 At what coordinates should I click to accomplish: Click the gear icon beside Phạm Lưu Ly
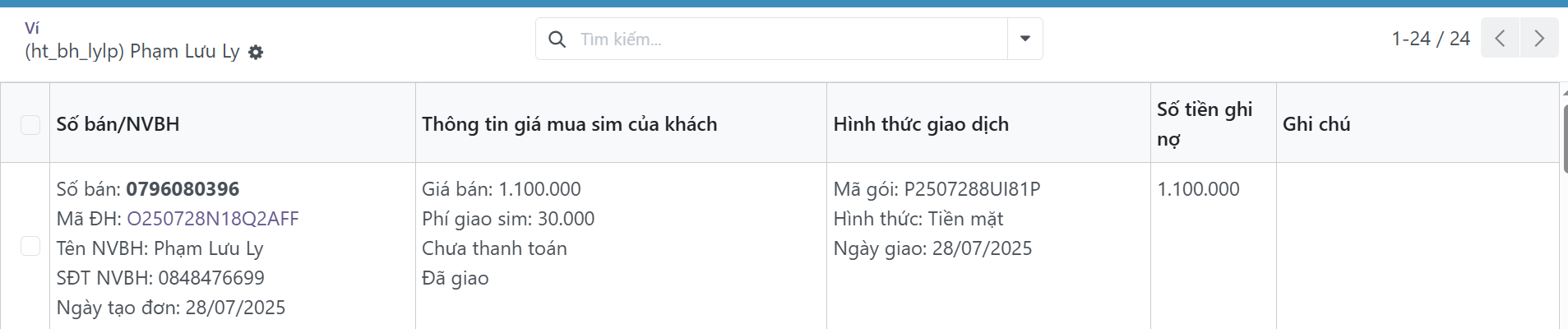256,52
